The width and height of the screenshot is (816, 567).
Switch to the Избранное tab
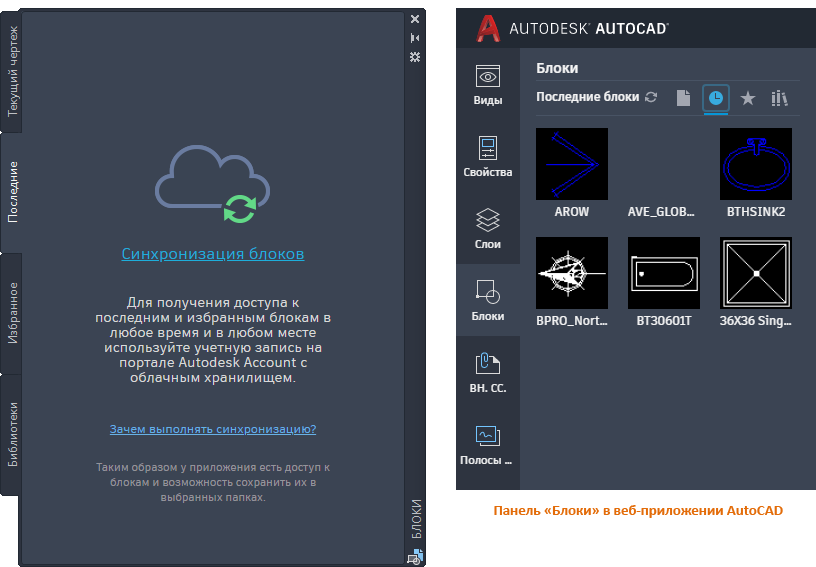tap(12, 313)
